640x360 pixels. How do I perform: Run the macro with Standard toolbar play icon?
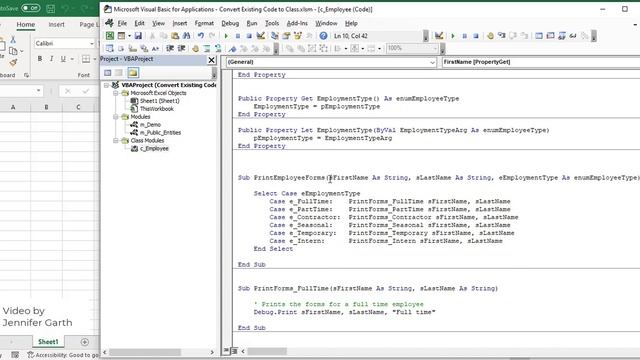click(x=226, y=36)
